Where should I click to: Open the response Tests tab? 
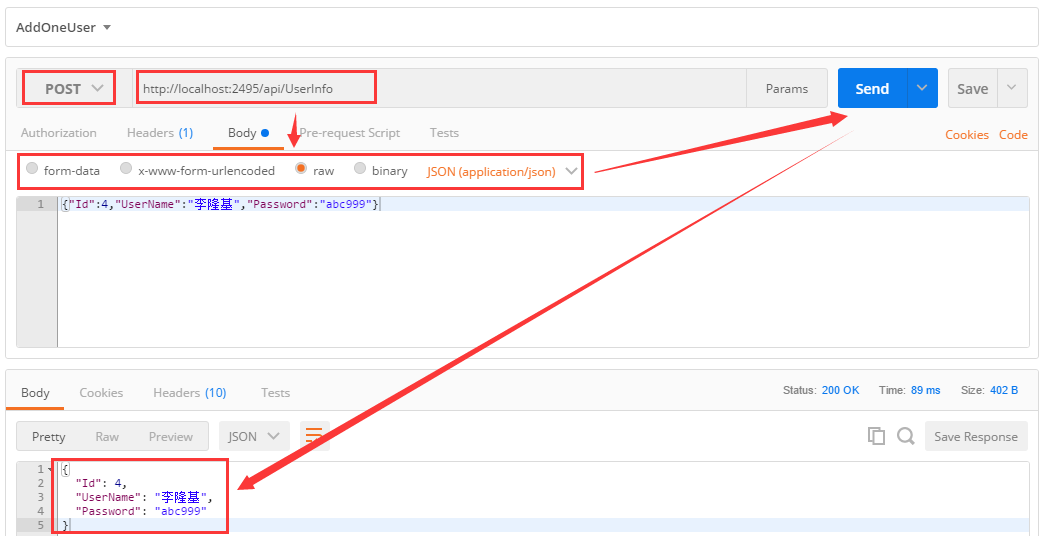(x=275, y=393)
